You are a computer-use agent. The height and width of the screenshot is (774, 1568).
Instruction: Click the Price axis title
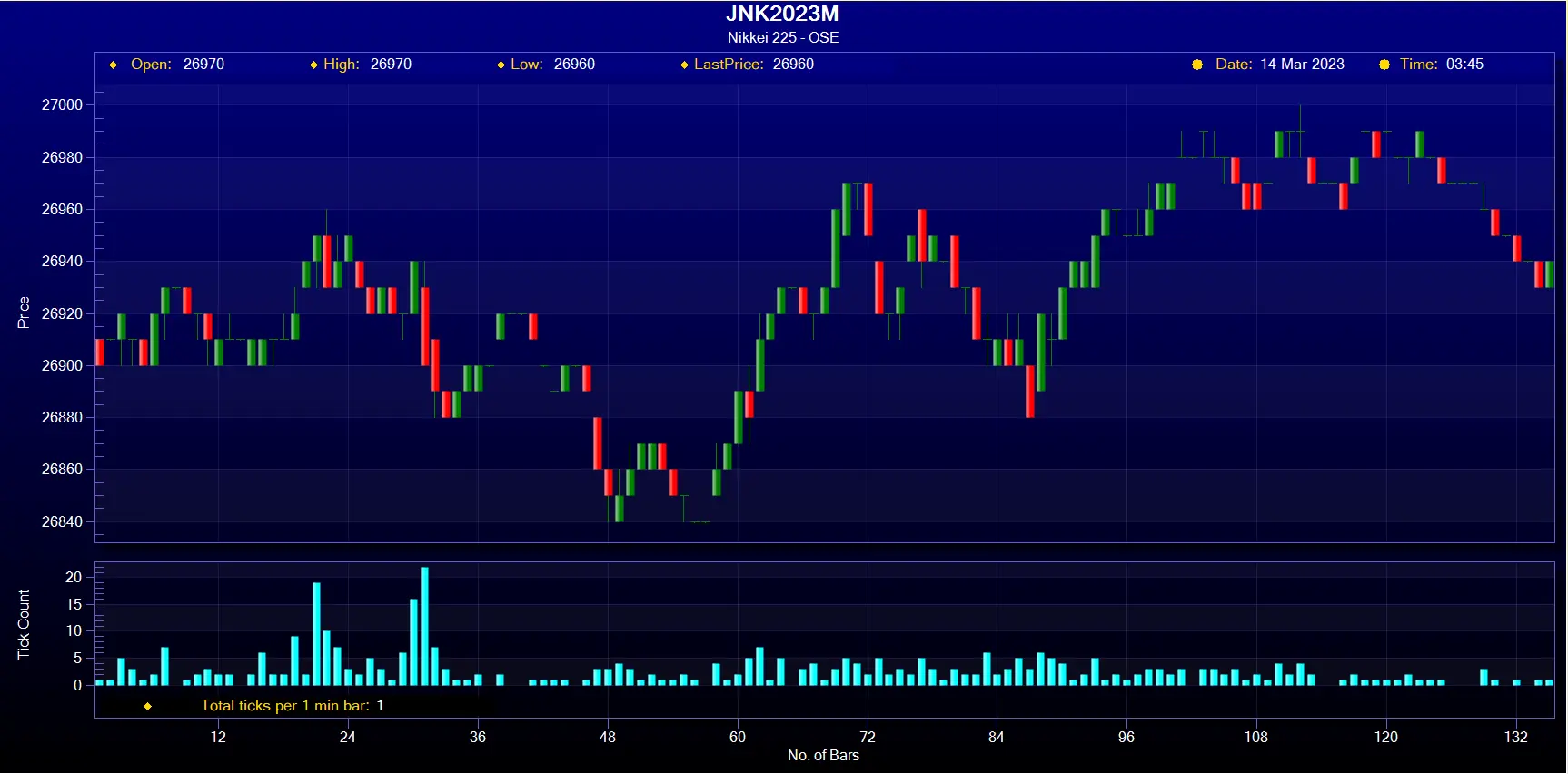pos(24,313)
